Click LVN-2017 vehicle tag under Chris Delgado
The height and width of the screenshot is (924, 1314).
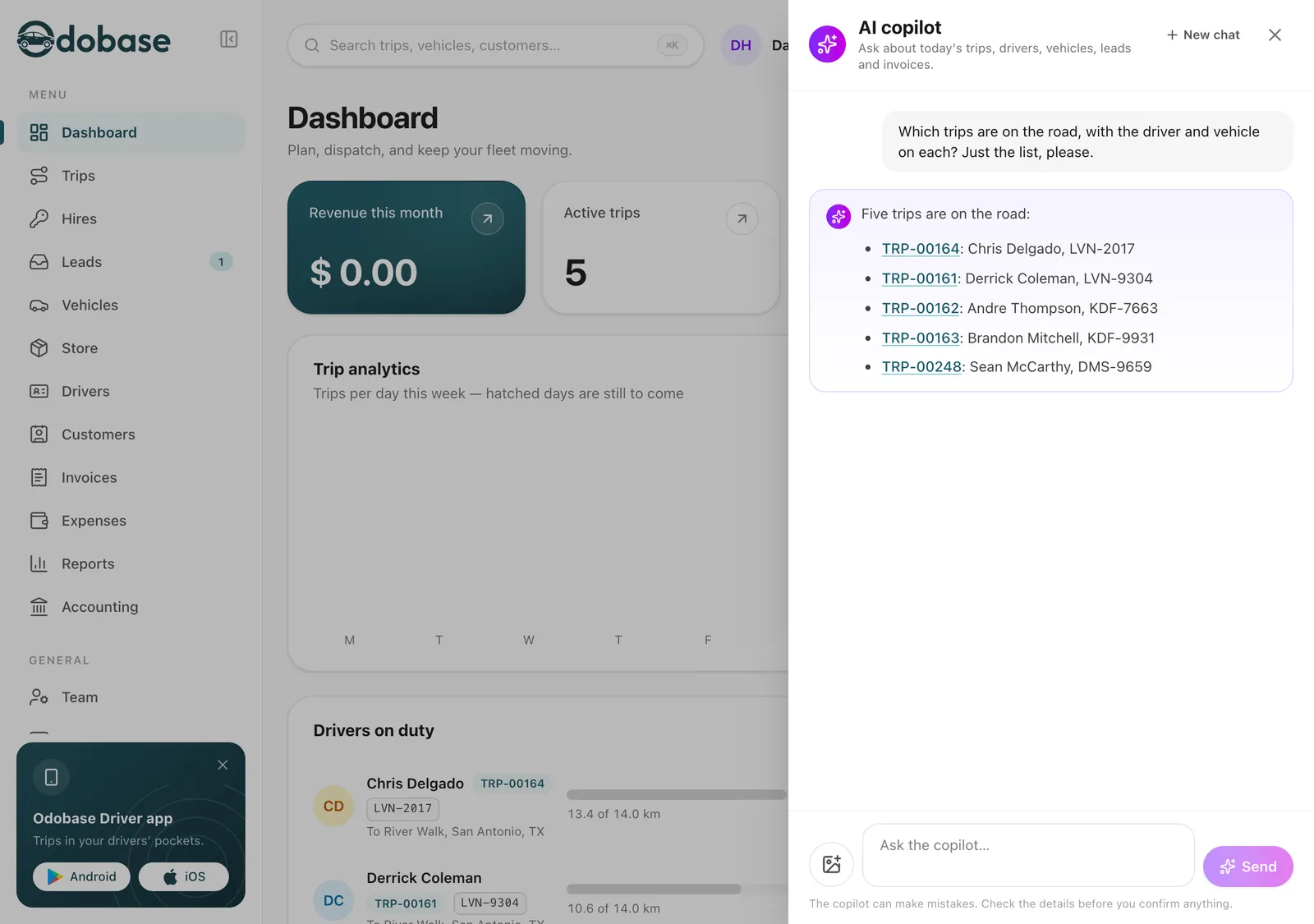pos(402,809)
